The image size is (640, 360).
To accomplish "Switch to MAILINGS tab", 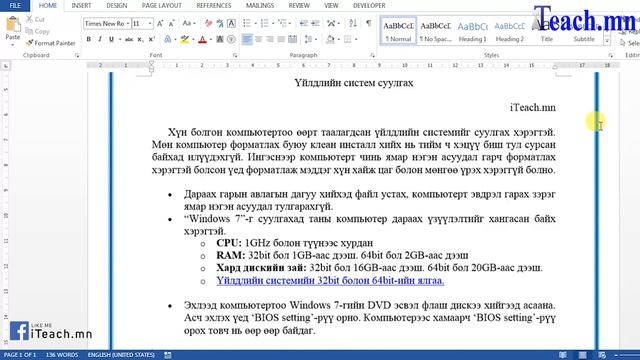I will [x=260, y=5].
